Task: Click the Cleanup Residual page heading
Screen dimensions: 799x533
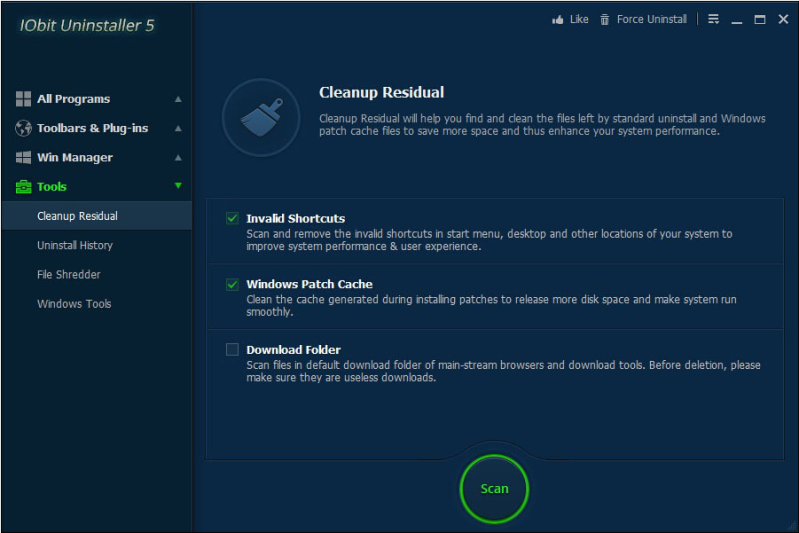Action: pos(381,92)
